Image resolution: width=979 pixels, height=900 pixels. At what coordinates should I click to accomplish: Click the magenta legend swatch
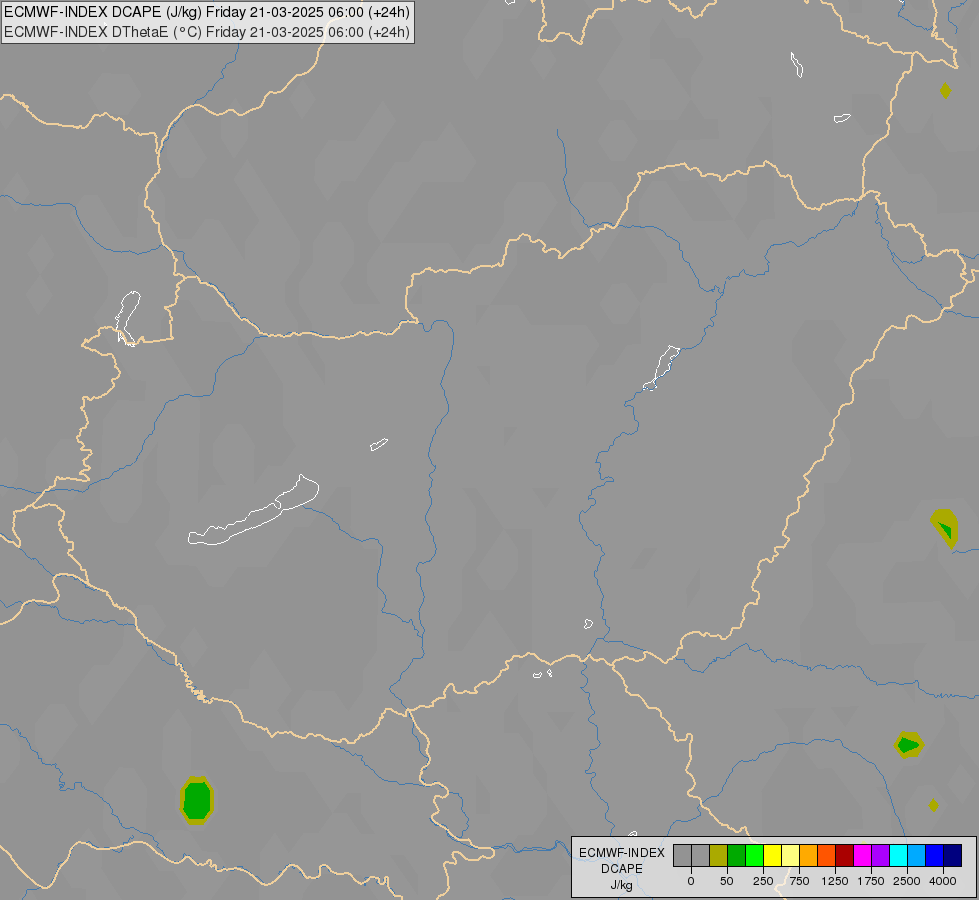pos(863,856)
